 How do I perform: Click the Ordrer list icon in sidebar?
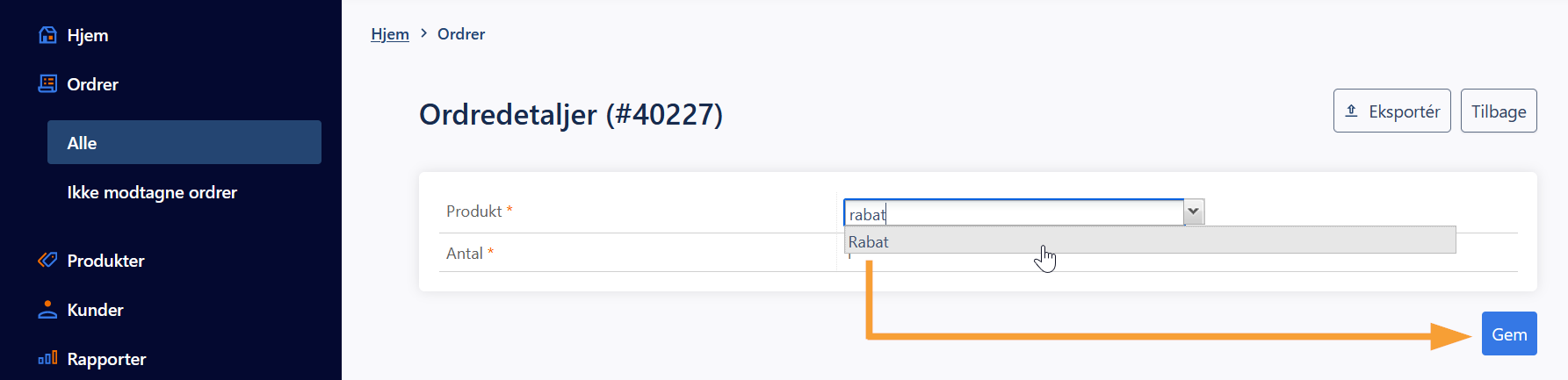(48, 84)
